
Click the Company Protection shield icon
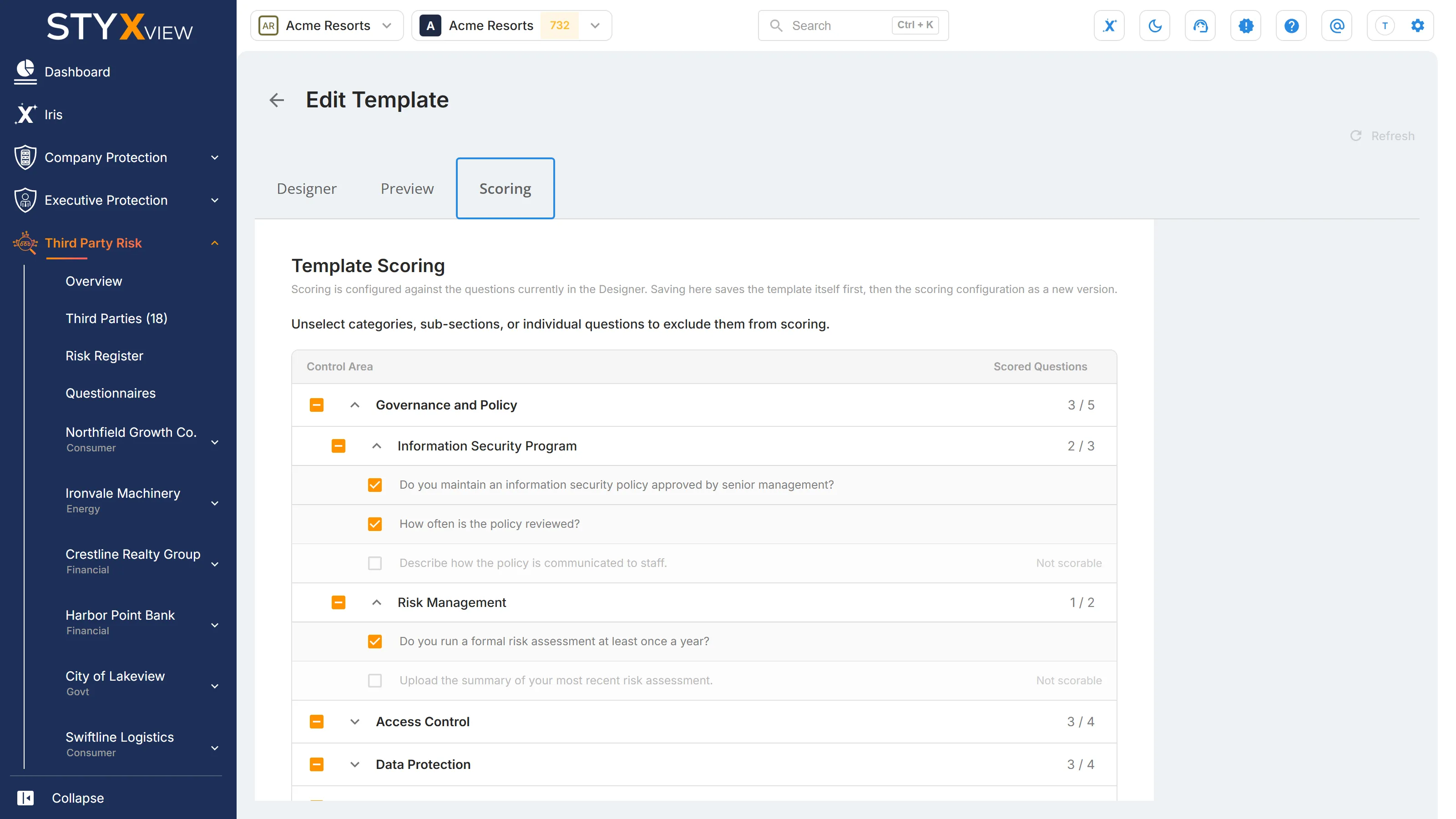coord(25,158)
